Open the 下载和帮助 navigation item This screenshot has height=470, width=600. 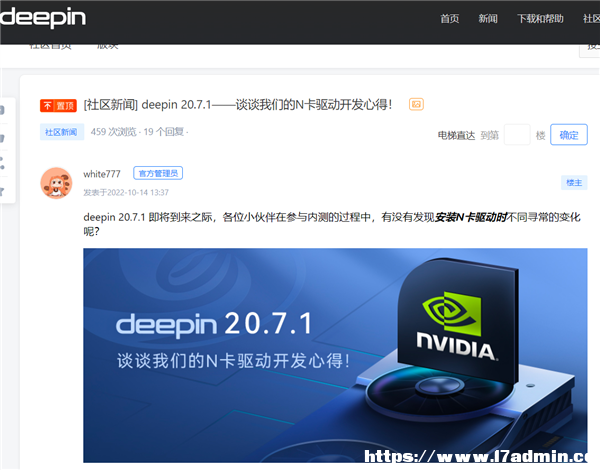540,18
